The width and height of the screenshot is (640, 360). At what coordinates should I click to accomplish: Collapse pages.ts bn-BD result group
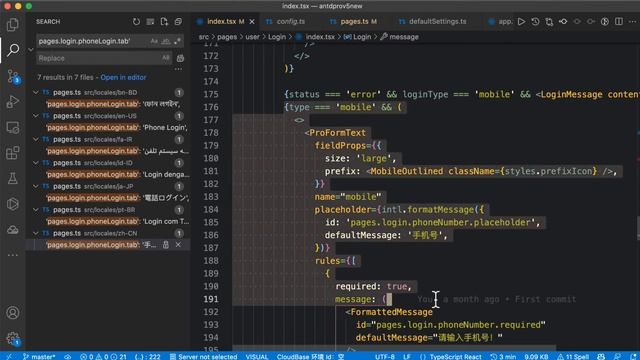click(x=36, y=93)
